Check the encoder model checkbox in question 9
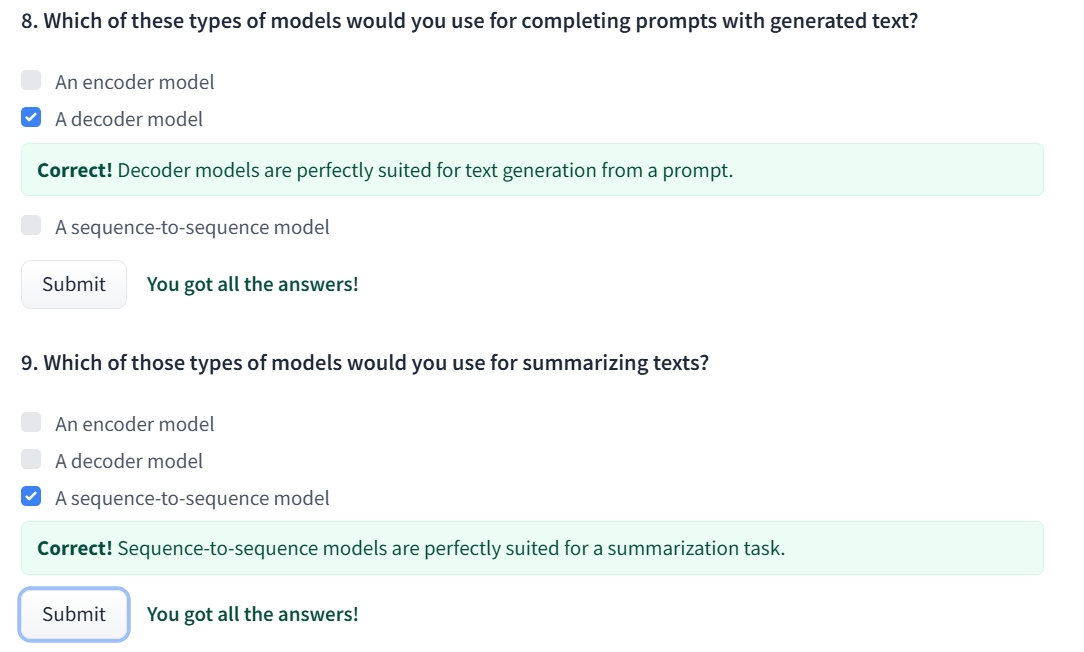The width and height of the screenshot is (1084, 652). pos(32,423)
